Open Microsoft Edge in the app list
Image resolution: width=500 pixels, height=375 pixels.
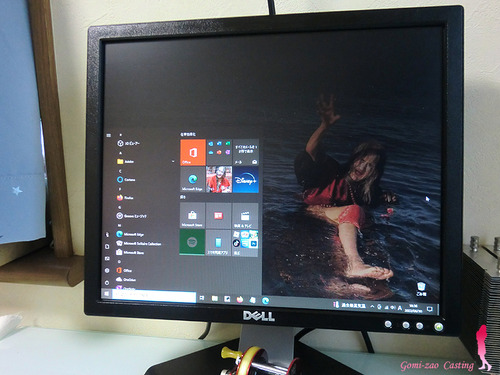(130, 234)
